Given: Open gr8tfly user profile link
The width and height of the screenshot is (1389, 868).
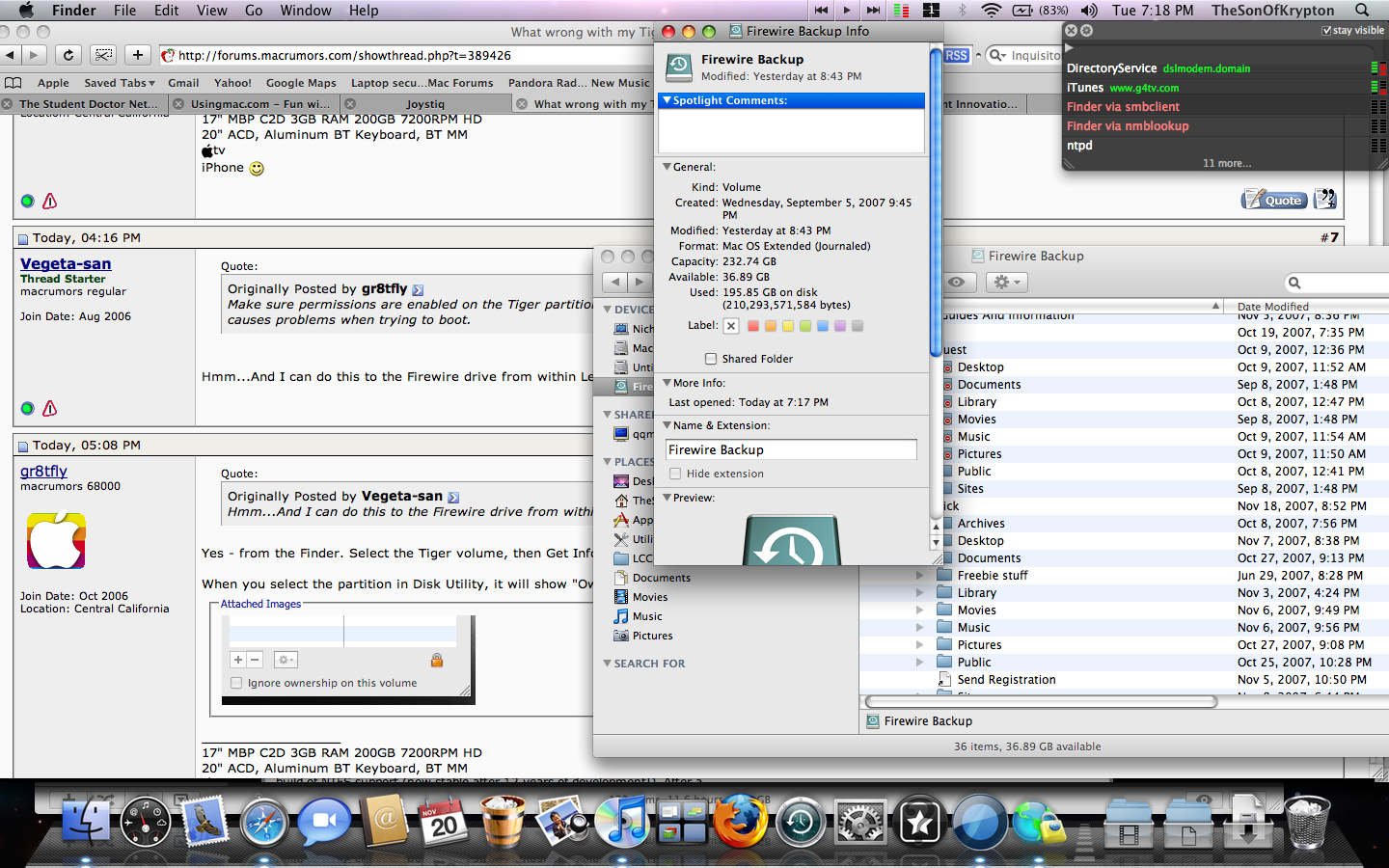Looking at the screenshot, I should [43, 471].
